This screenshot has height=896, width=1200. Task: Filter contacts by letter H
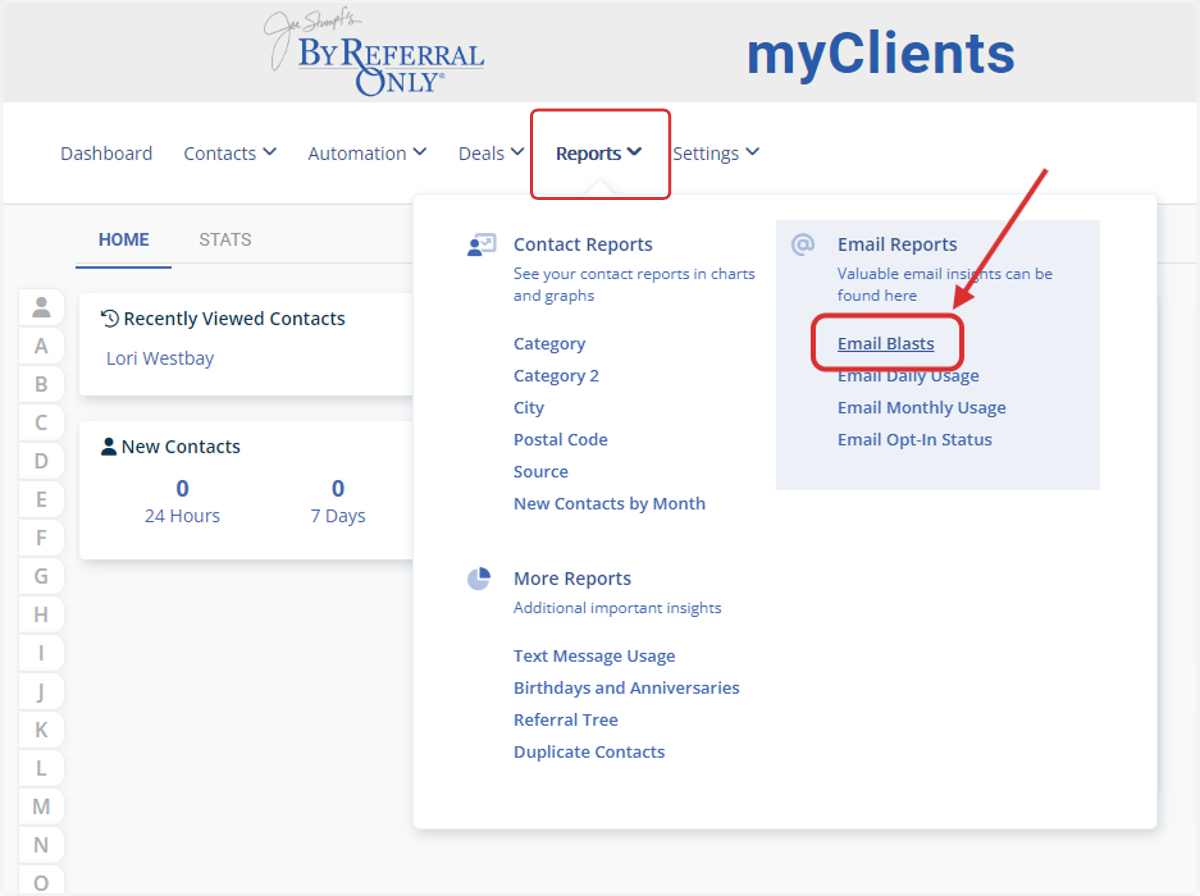tap(41, 615)
